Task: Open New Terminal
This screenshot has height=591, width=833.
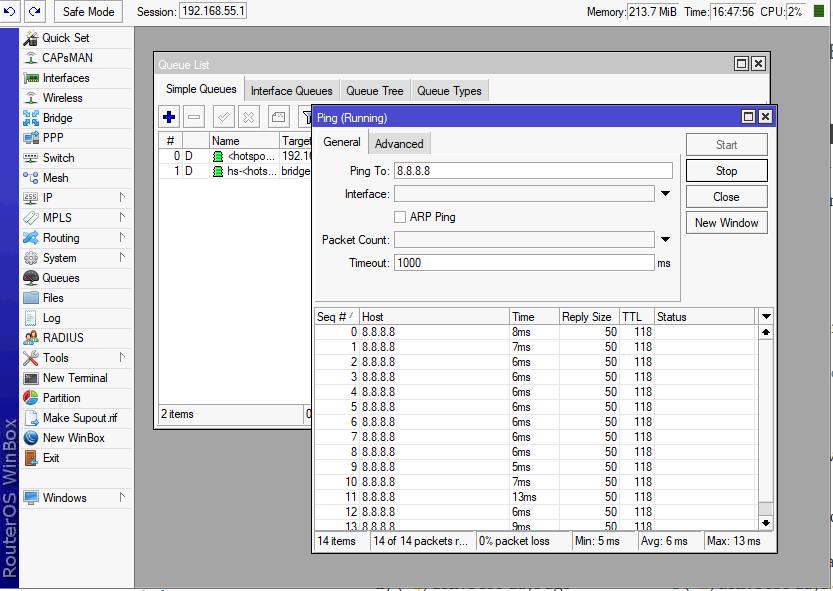Action: coord(77,378)
